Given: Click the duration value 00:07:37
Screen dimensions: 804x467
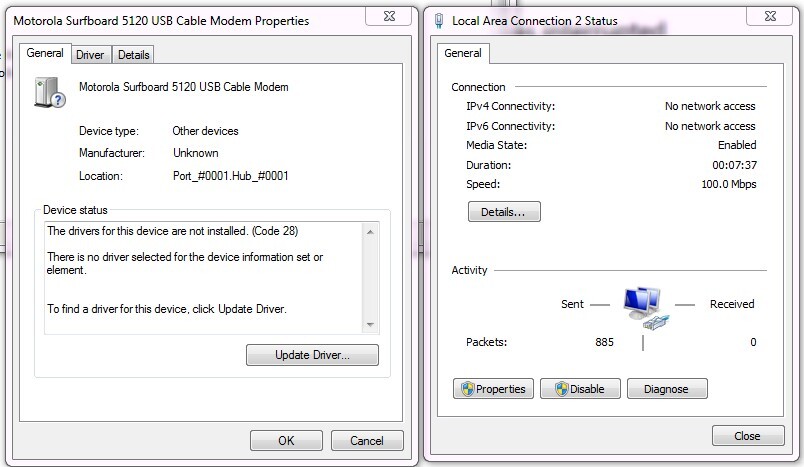Looking at the screenshot, I should point(734,165).
